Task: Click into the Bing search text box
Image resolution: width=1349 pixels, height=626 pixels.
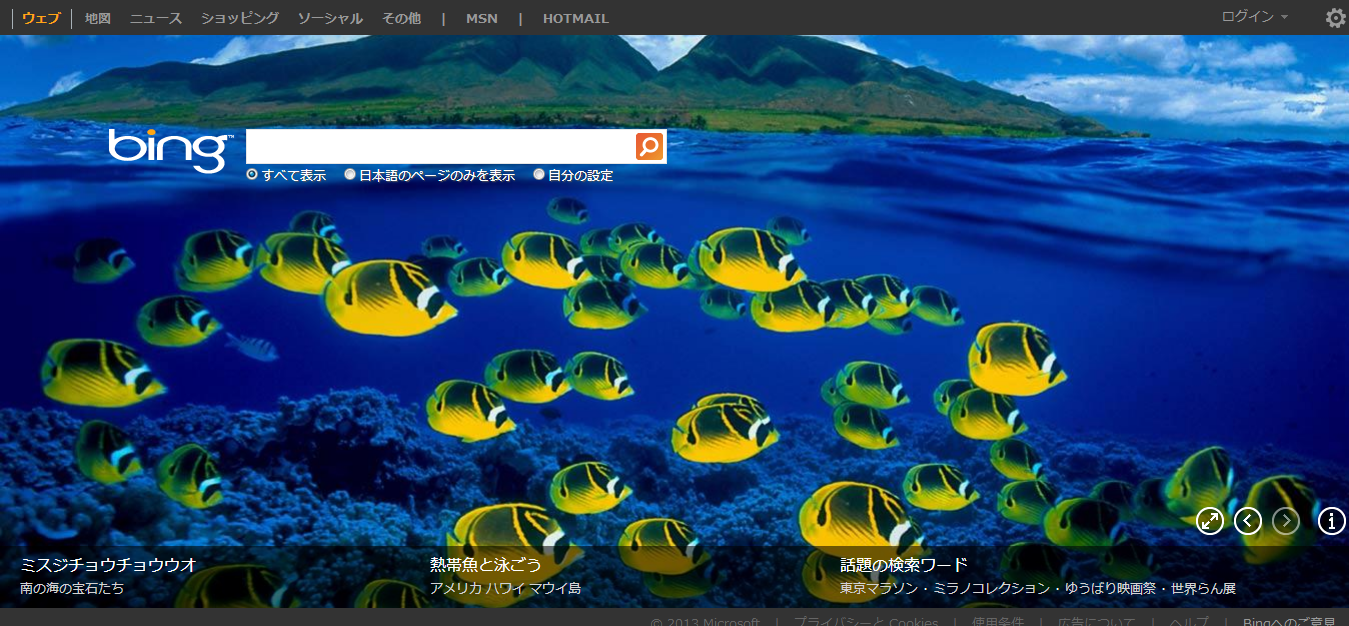Action: pyautogui.click(x=440, y=146)
